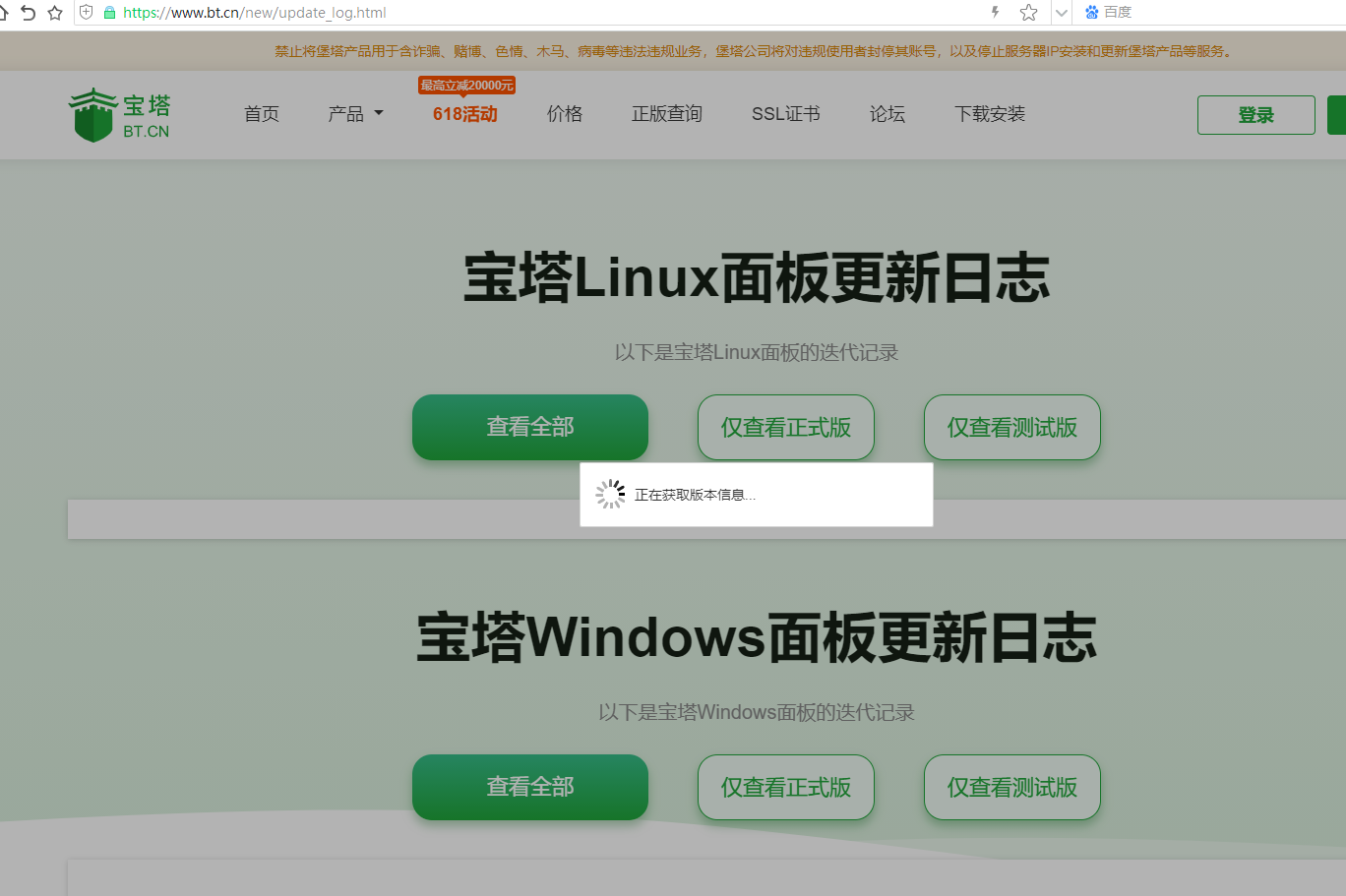The image size is (1346, 896).
Task: Click the green padlock HTTPS icon
Action: tap(109, 13)
